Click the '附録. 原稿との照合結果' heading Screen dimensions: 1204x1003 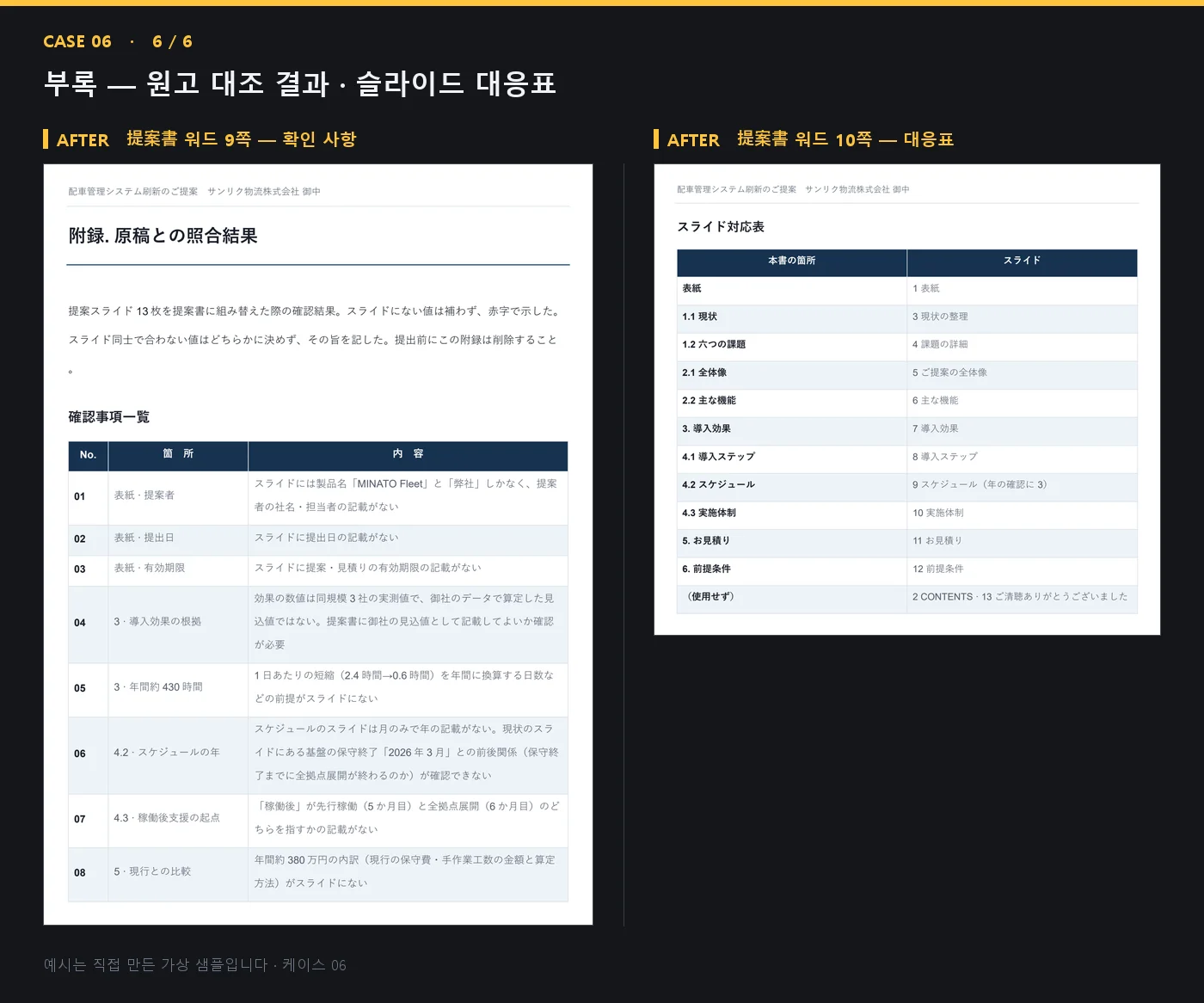163,236
